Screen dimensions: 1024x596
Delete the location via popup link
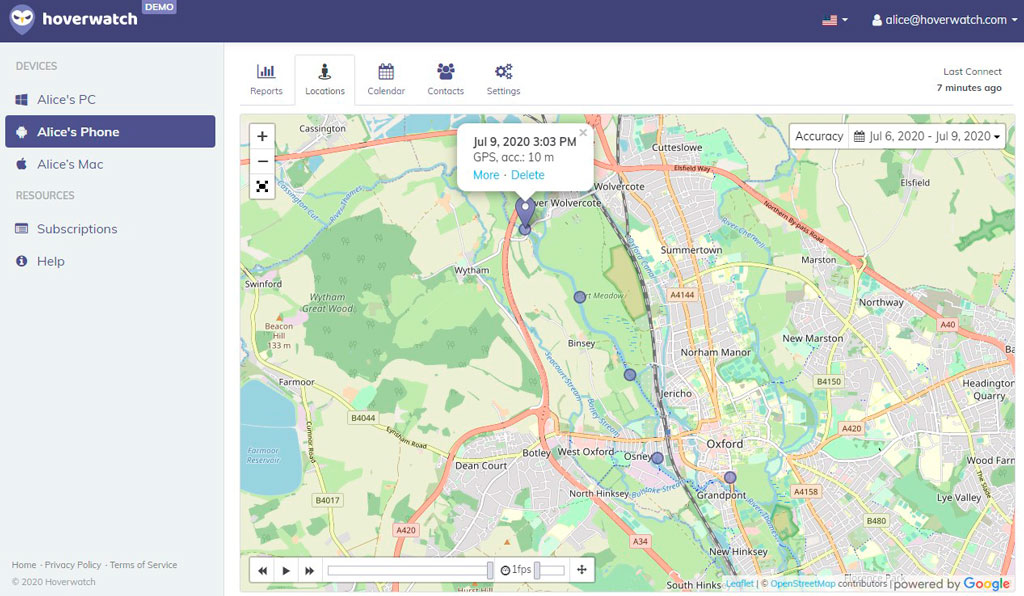(x=528, y=175)
